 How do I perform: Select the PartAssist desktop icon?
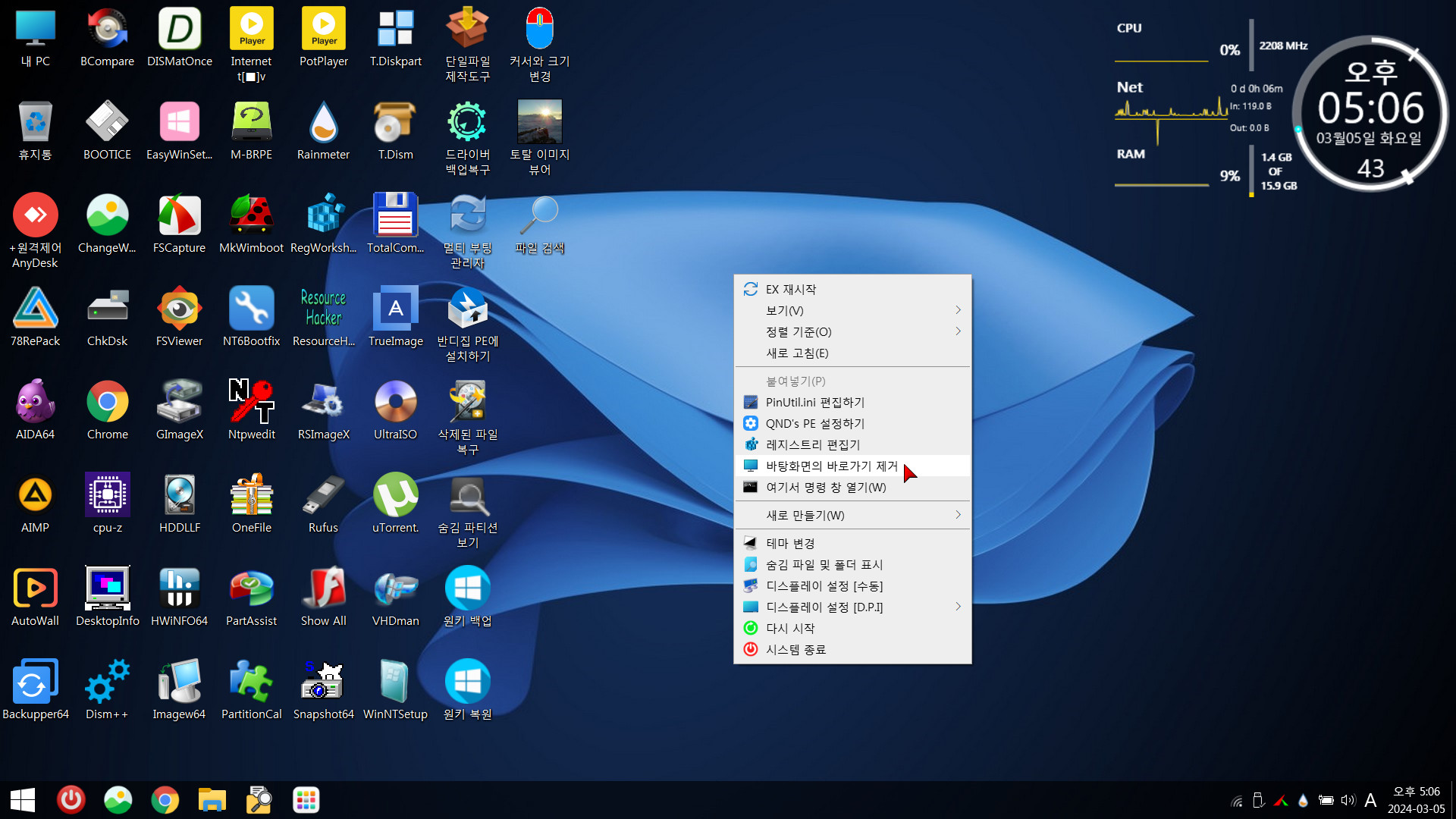point(252,597)
